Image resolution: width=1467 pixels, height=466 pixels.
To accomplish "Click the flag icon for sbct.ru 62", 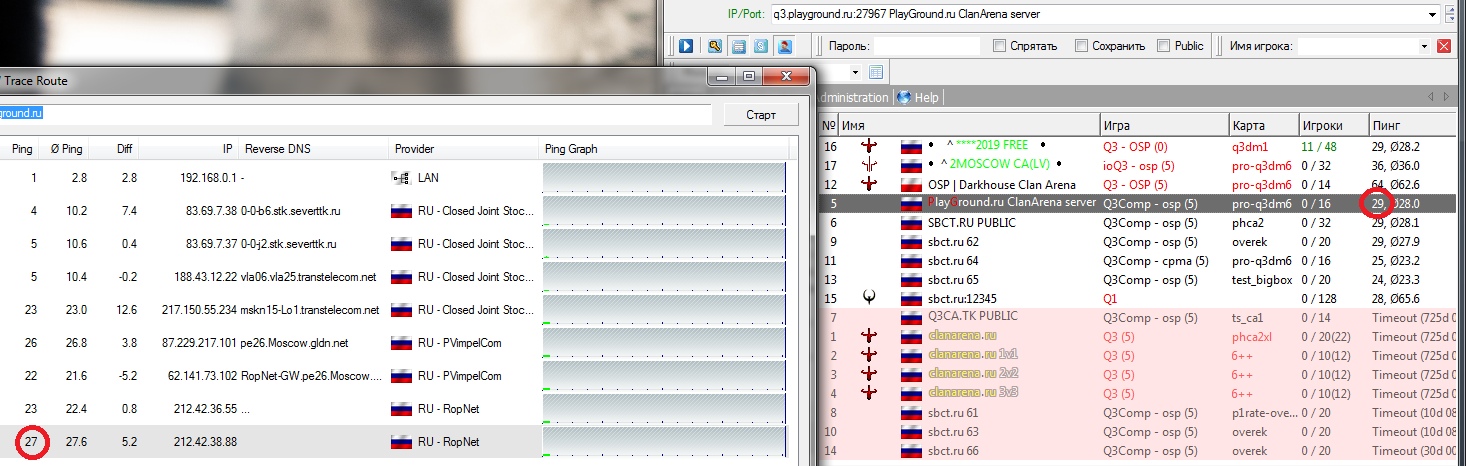I will 910,241.
